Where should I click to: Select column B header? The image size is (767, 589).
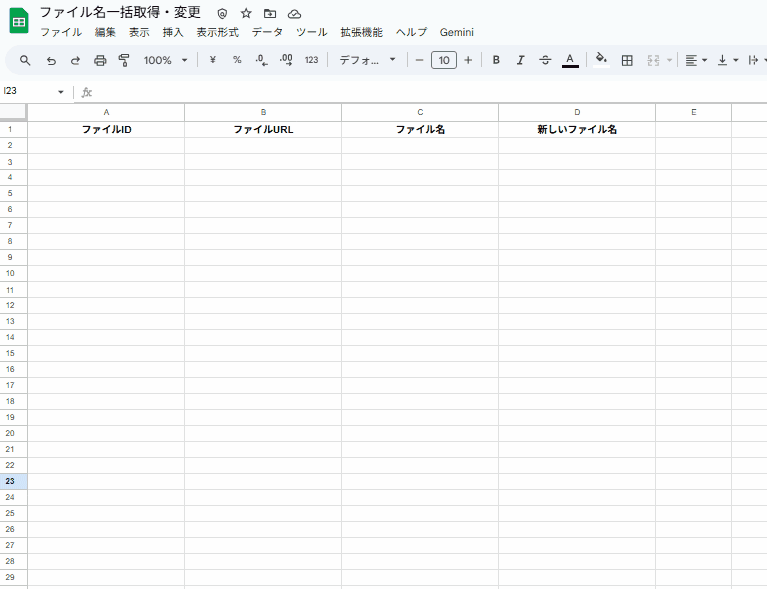pos(263,112)
